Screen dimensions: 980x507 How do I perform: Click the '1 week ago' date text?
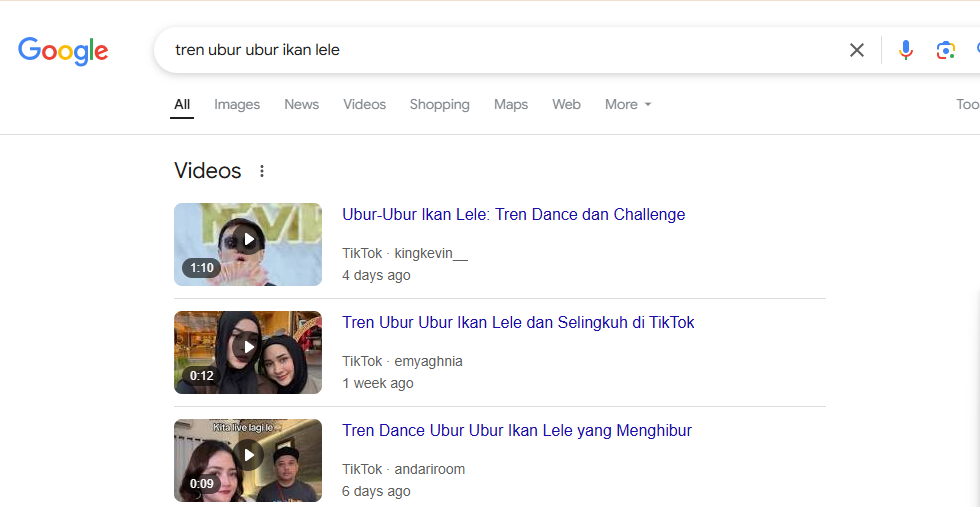[x=378, y=383]
